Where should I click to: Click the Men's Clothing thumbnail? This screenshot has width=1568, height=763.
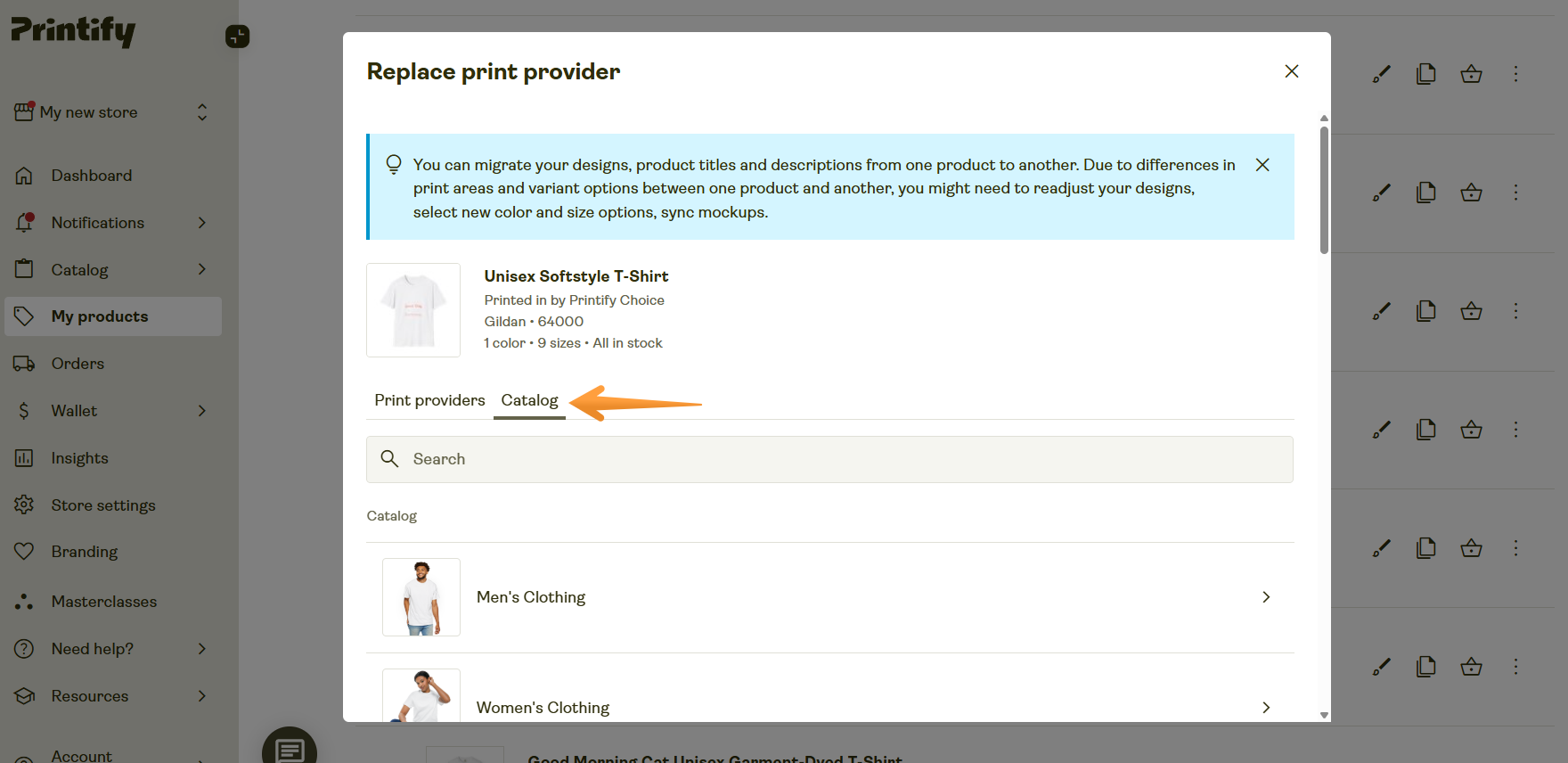click(421, 597)
